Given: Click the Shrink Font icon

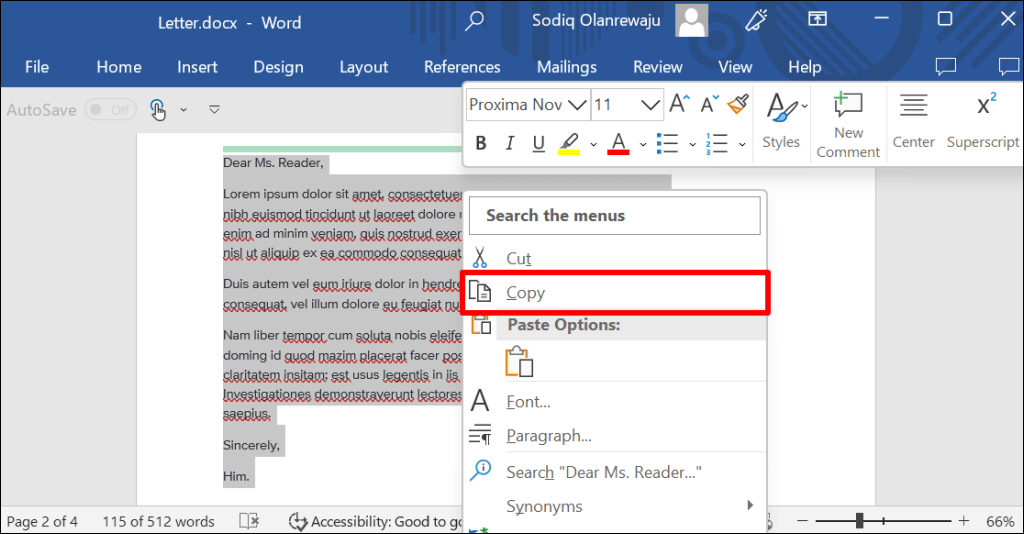Looking at the screenshot, I should click(x=709, y=104).
